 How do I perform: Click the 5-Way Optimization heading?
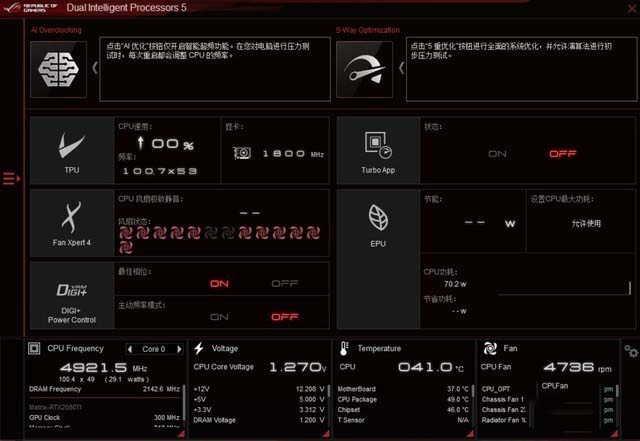pyautogui.click(x=368, y=30)
